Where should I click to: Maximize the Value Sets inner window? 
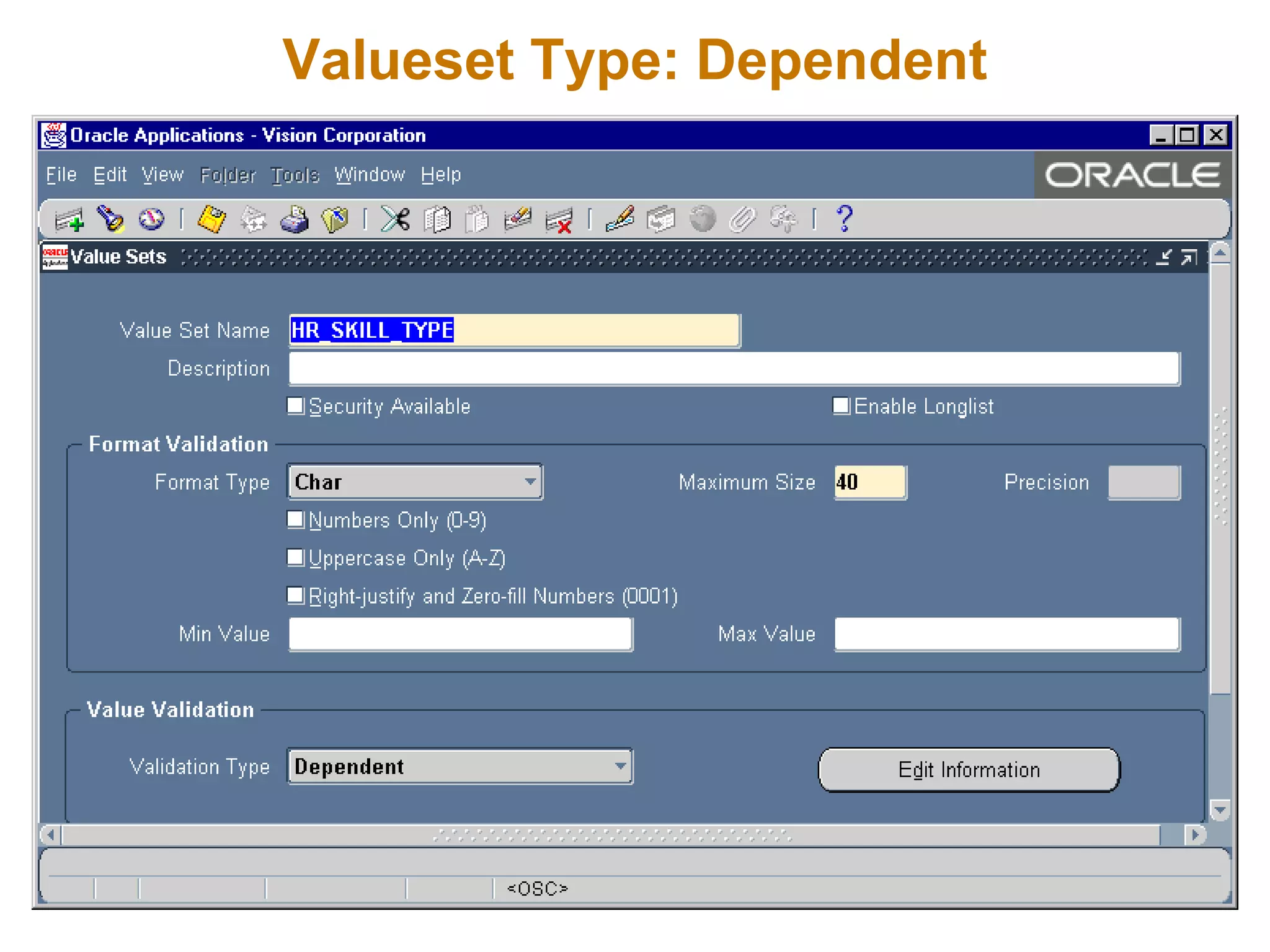(1189, 257)
